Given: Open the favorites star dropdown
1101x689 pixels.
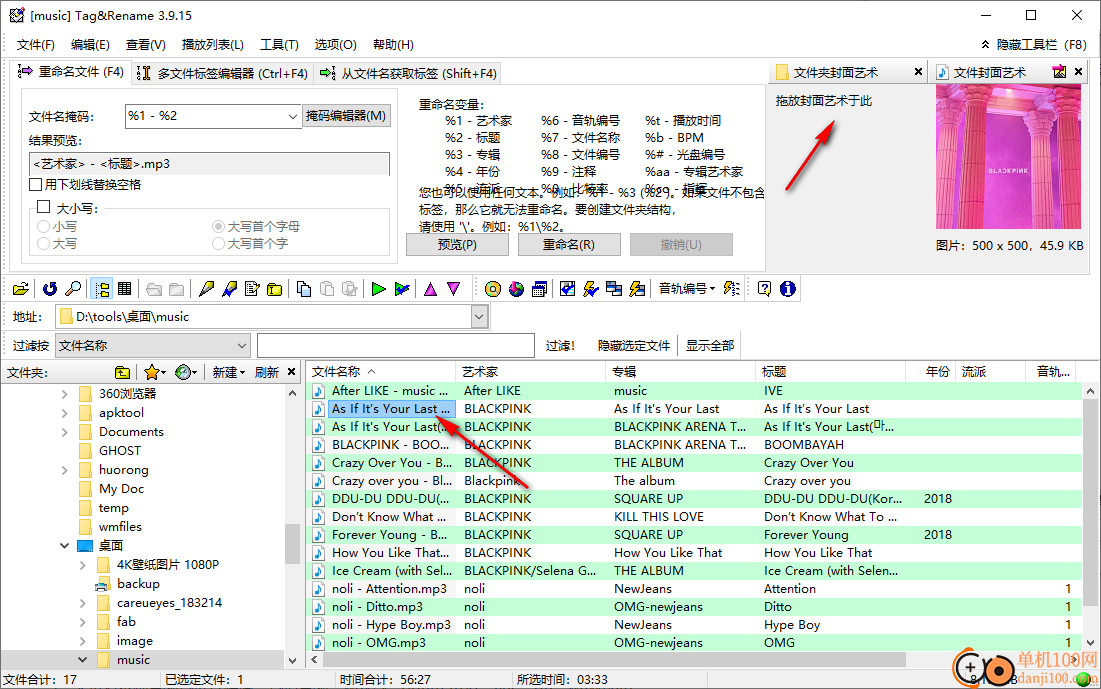Looking at the screenshot, I should (154, 372).
